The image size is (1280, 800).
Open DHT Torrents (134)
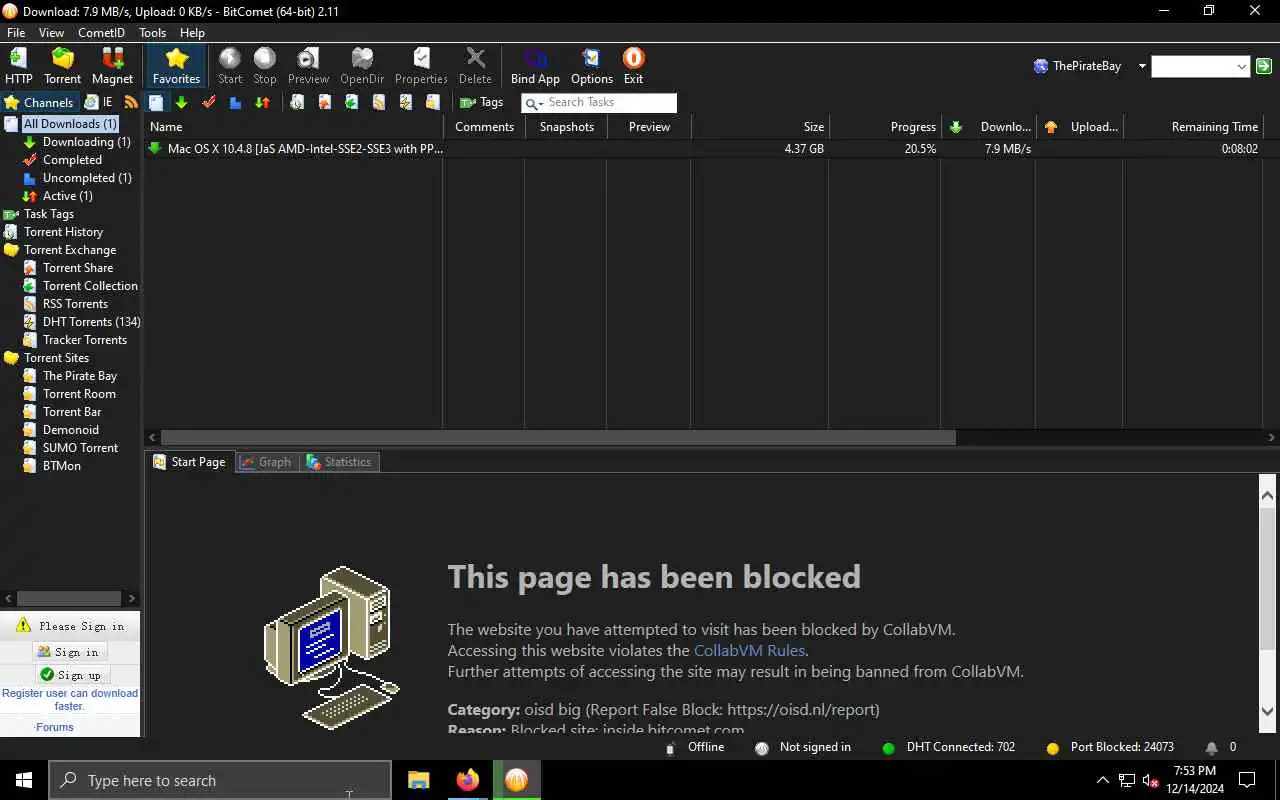(x=91, y=322)
